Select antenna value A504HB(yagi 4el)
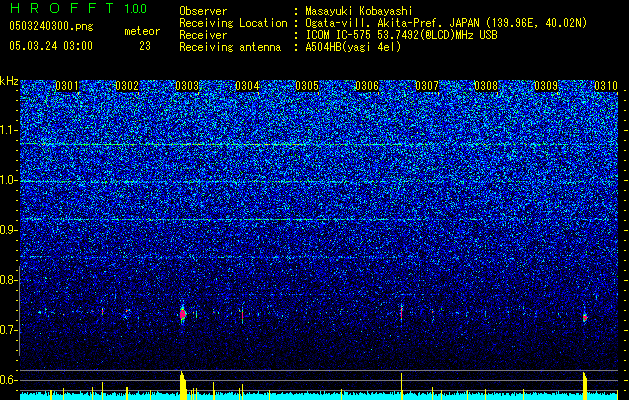The width and height of the screenshot is (629, 400). pos(353,47)
